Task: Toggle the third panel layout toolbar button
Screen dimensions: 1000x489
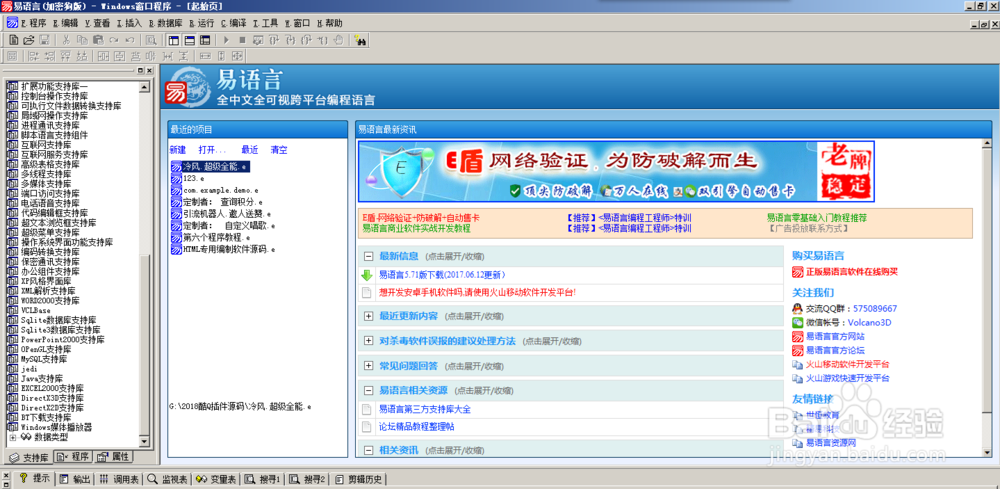Action: coord(205,40)
